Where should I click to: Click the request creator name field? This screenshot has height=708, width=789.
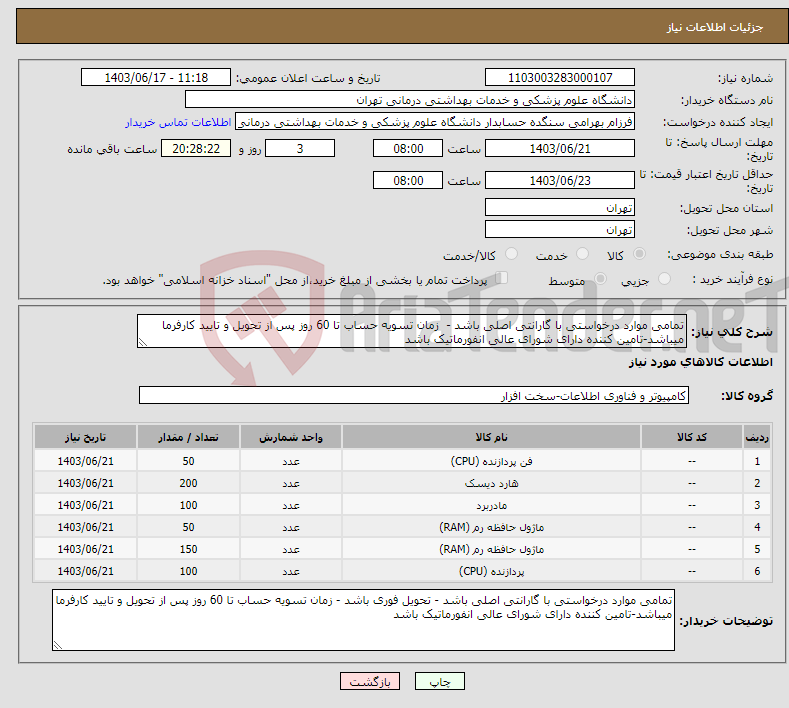tap(435, 122)
